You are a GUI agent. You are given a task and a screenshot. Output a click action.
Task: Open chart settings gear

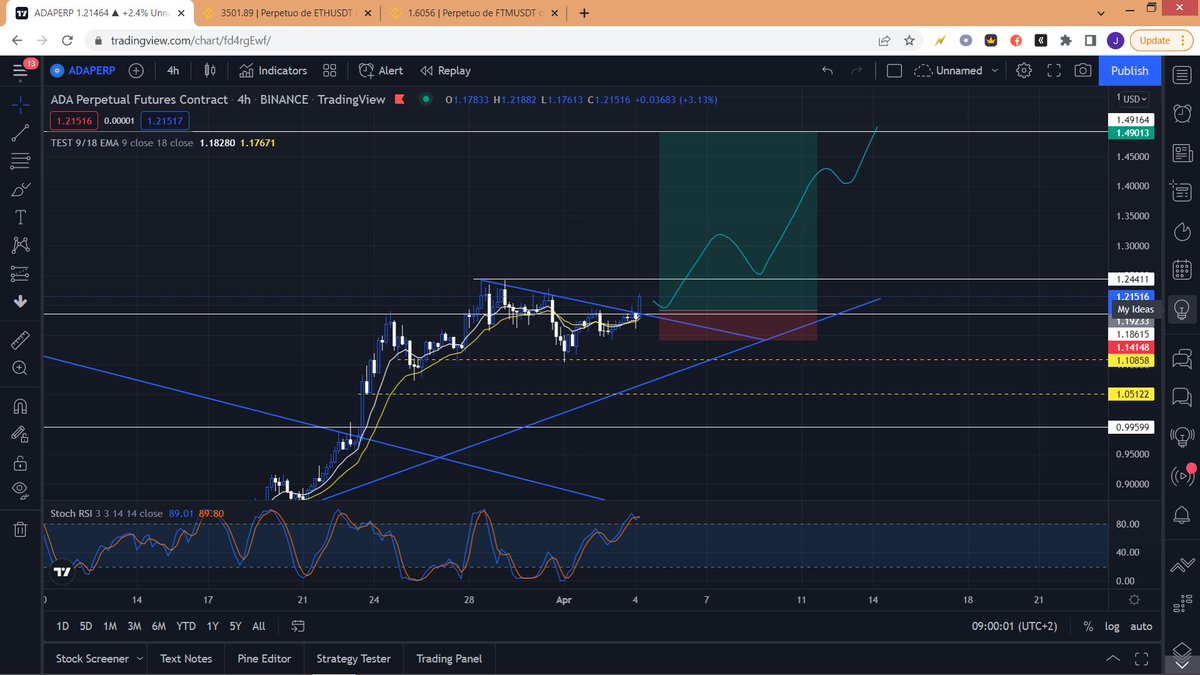tap(1024, 71)
